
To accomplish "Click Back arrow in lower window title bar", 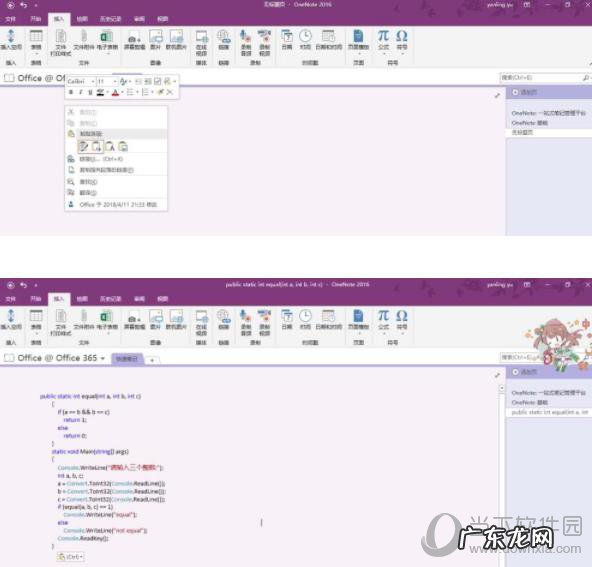I will click(11, 285).
